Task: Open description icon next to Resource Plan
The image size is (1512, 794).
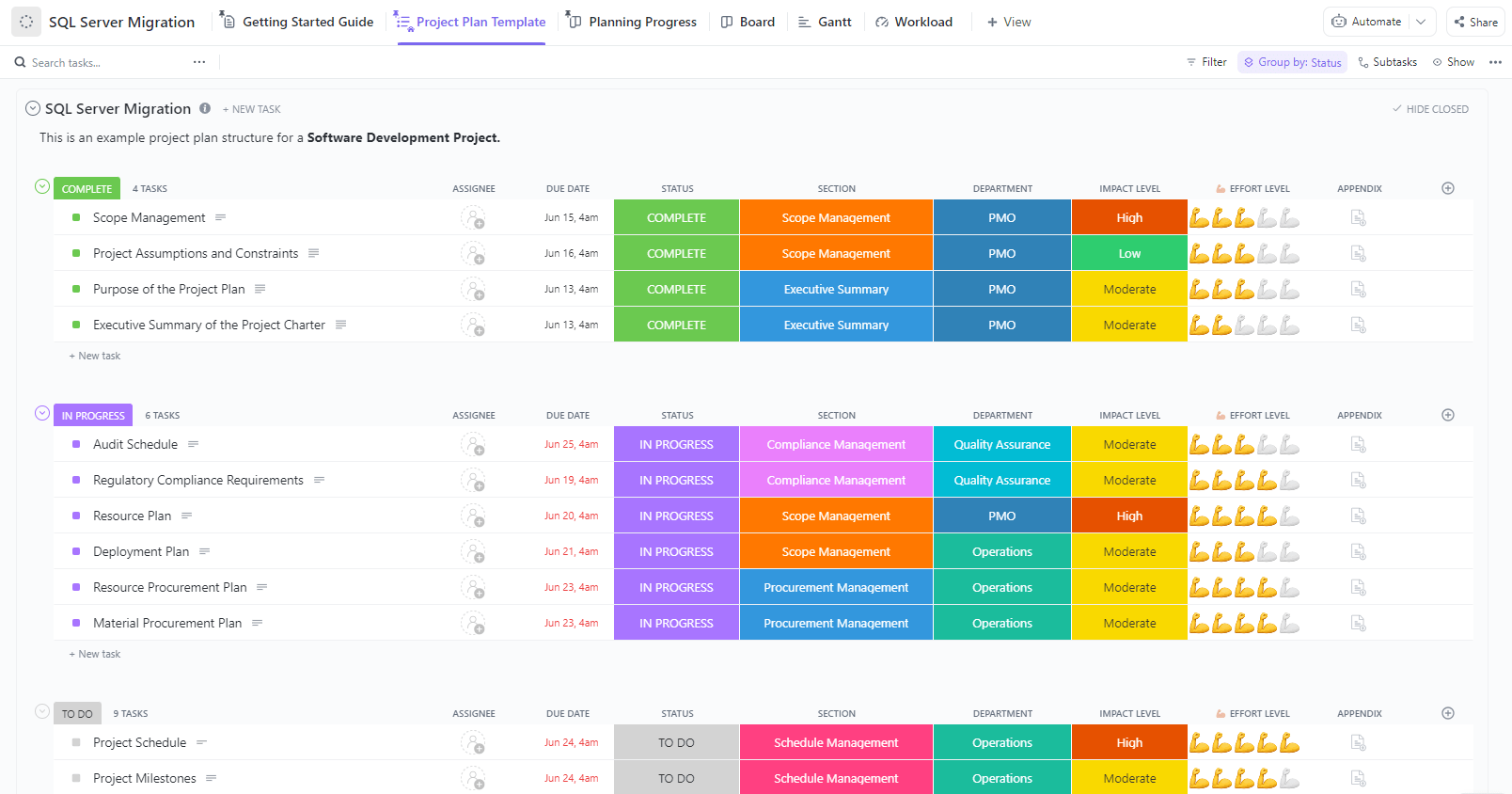Action: click(187, 516)
